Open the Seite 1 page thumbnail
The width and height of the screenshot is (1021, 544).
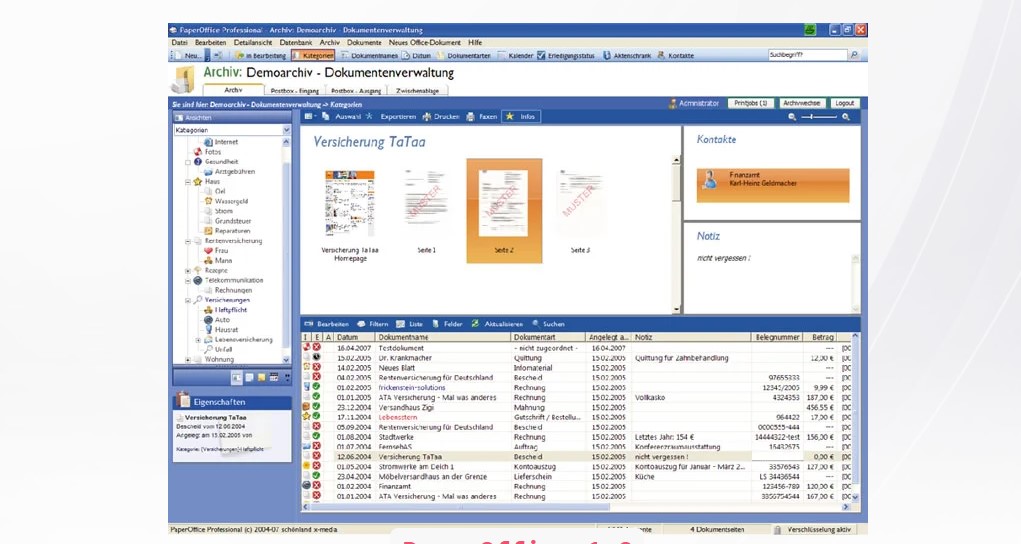click(426, 211)
